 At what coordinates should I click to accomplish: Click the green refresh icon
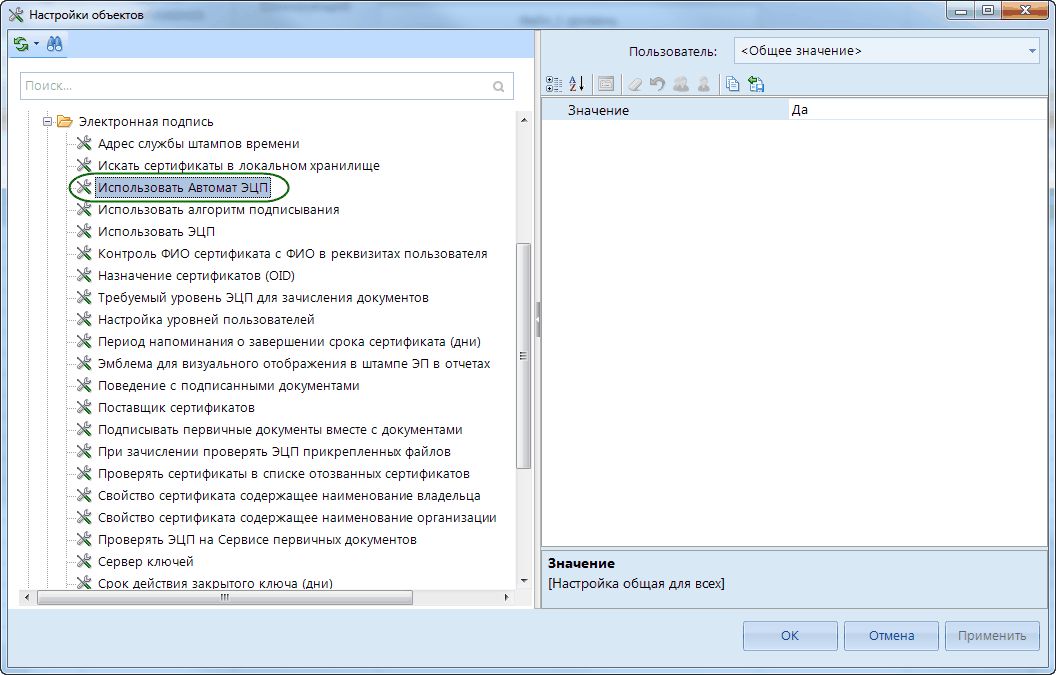click(x=21, y=44)
